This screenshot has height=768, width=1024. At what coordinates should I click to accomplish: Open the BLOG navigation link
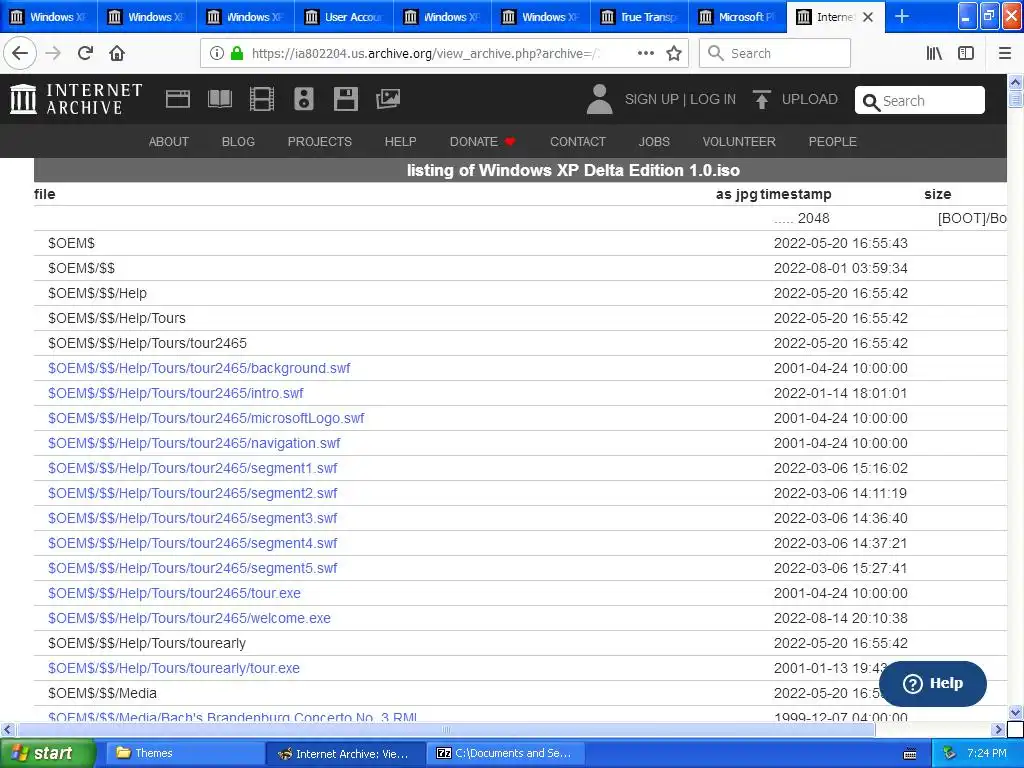tap(238, 141)
